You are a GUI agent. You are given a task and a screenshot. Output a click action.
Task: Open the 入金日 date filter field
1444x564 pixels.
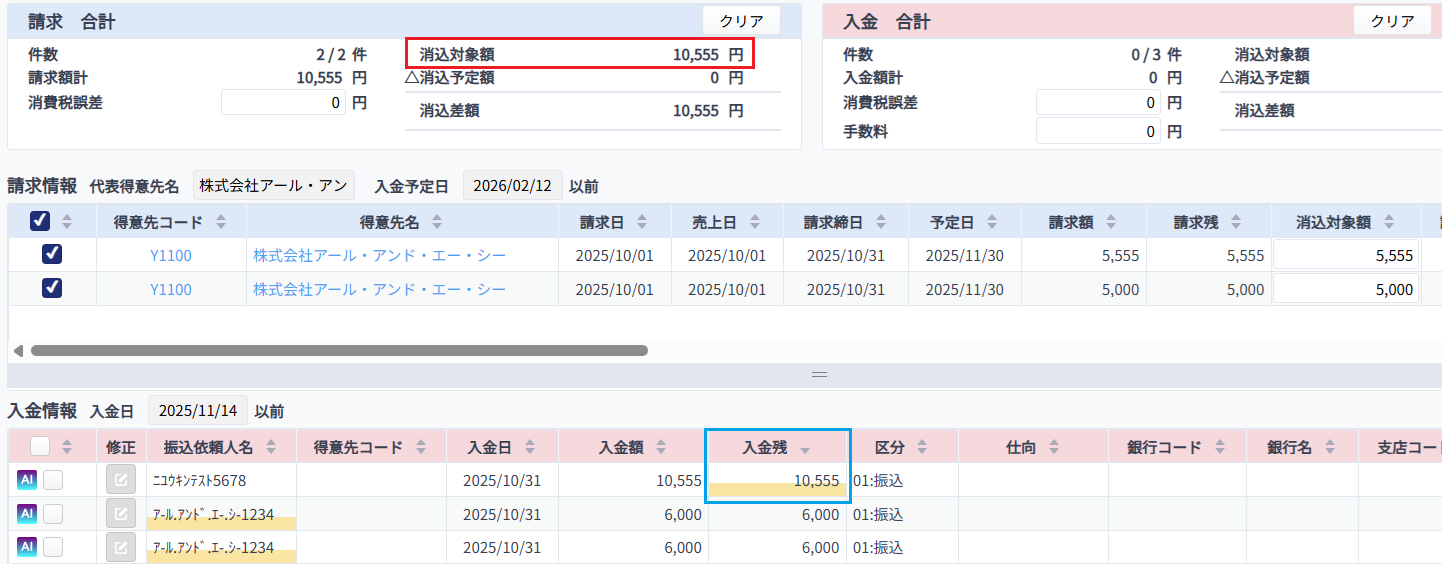tap(197, 411)
